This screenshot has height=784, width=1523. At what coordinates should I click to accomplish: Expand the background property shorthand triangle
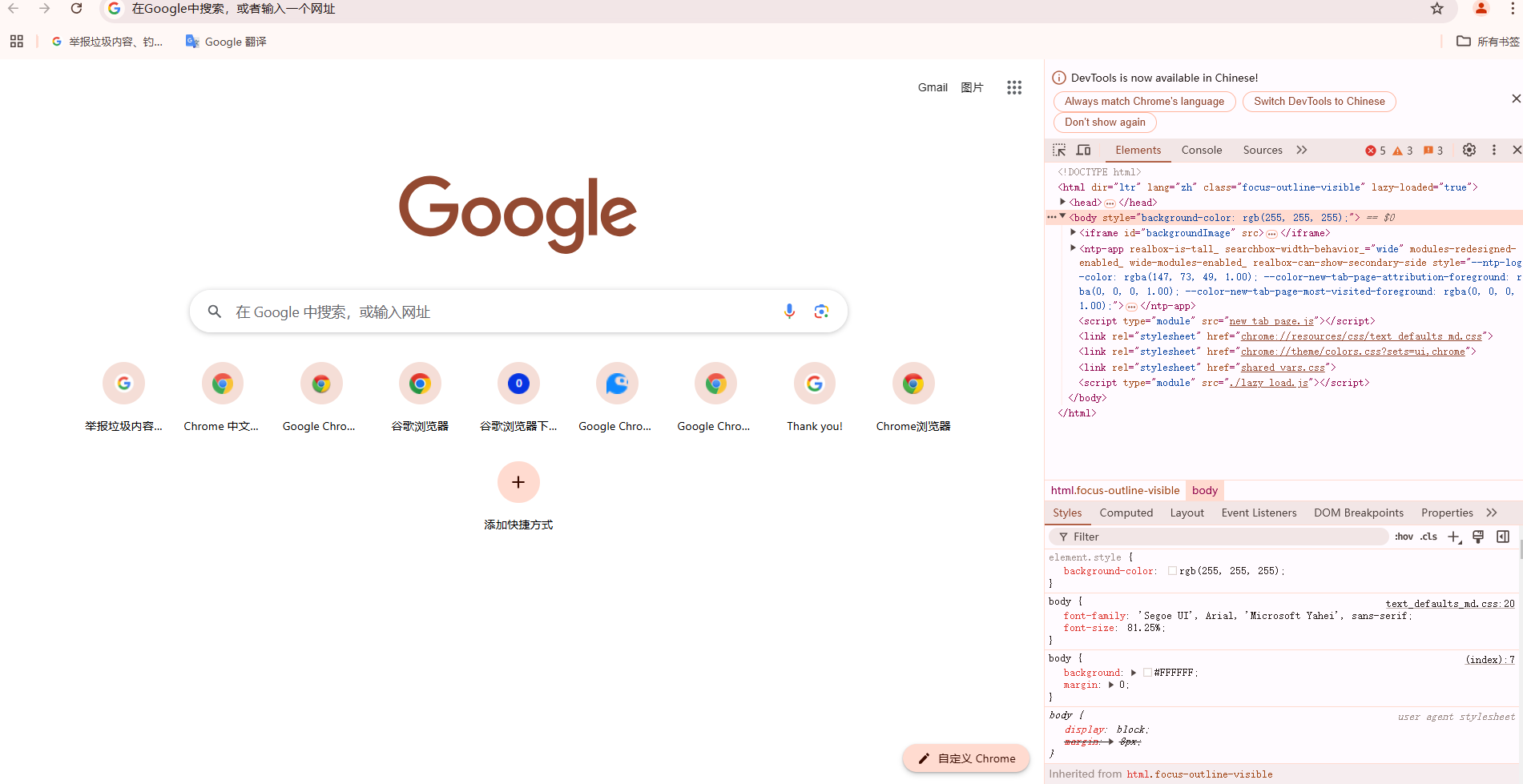point(1134,673)
